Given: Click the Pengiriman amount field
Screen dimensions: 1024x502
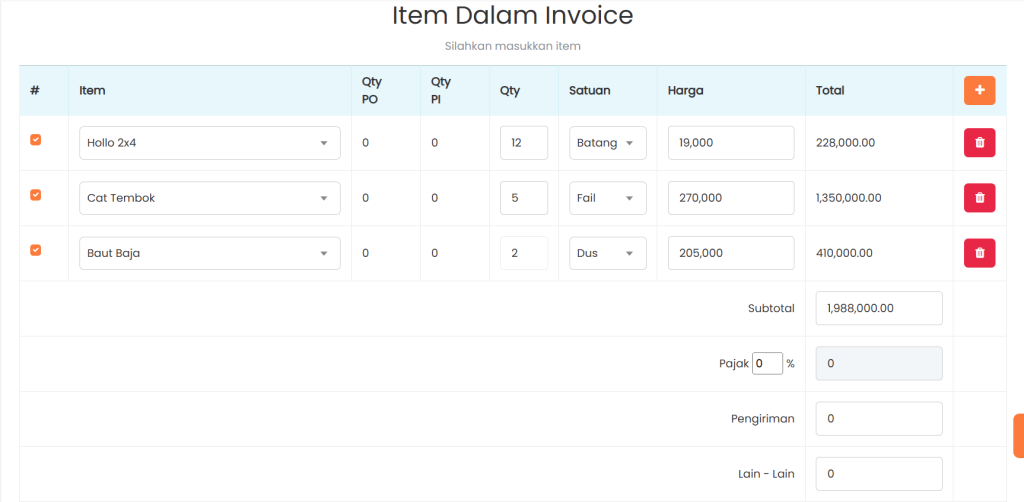Looking at the screenshot, I should [879, 419].
